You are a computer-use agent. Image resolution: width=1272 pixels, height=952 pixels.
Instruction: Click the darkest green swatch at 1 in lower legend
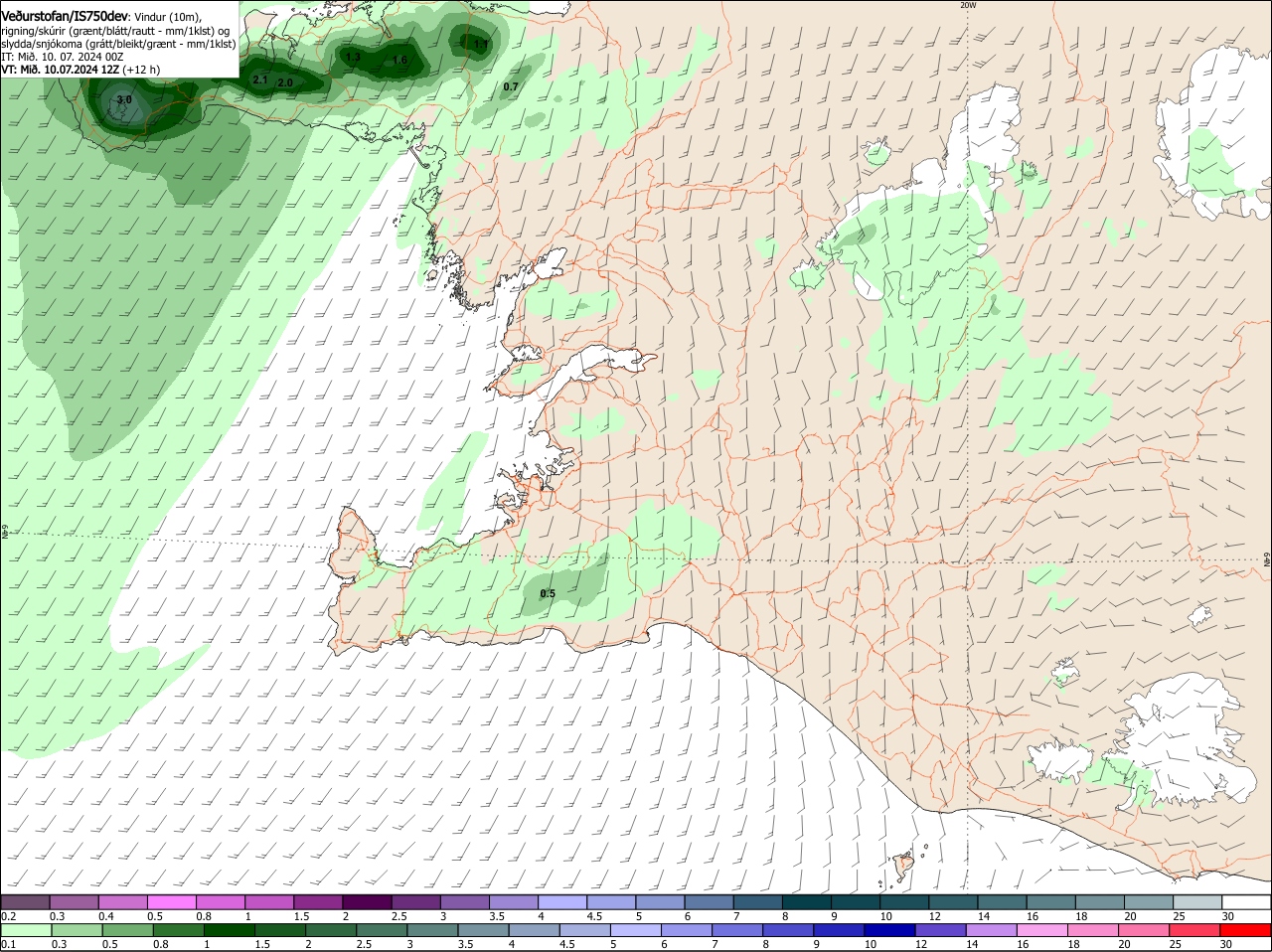click(x=230, y=930)
